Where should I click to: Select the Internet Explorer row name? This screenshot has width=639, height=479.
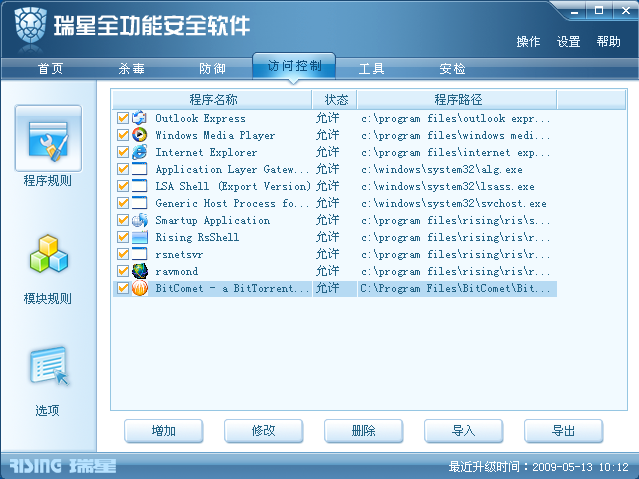pos(206,152)
